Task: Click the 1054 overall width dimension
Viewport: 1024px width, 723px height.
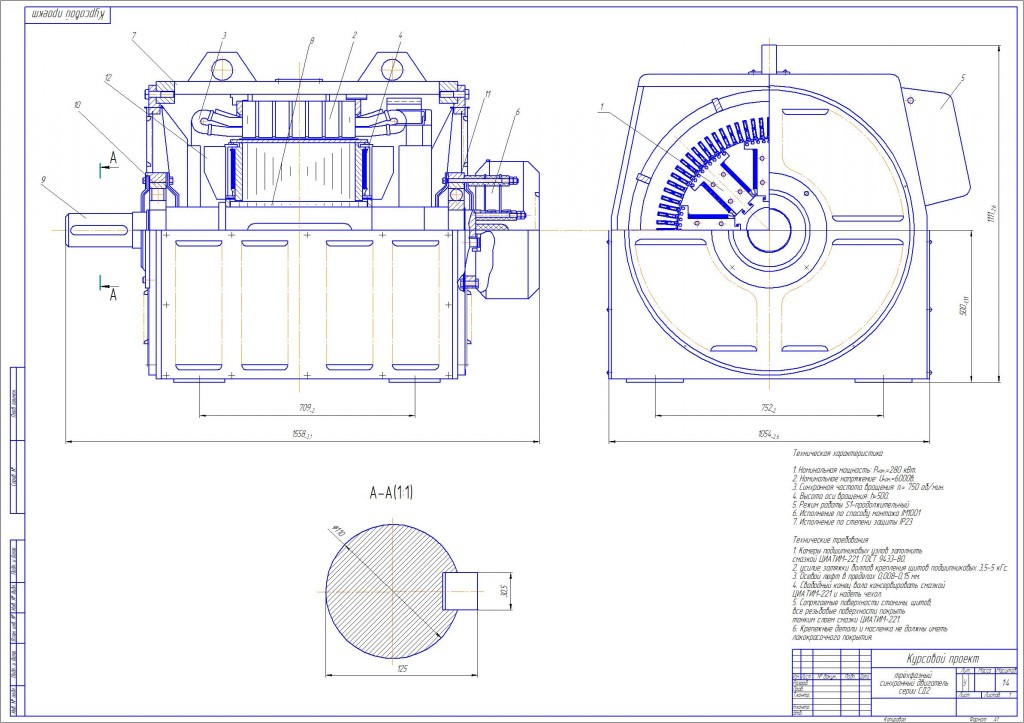Action: coord(768,434)
